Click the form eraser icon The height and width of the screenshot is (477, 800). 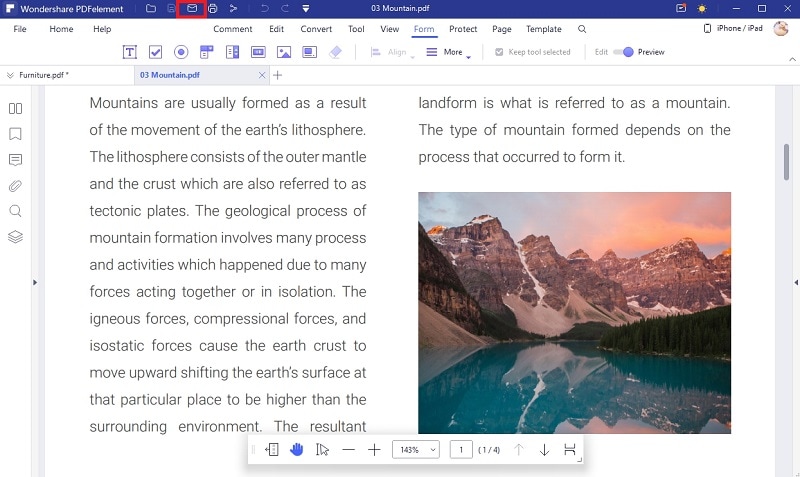point(335,52)
